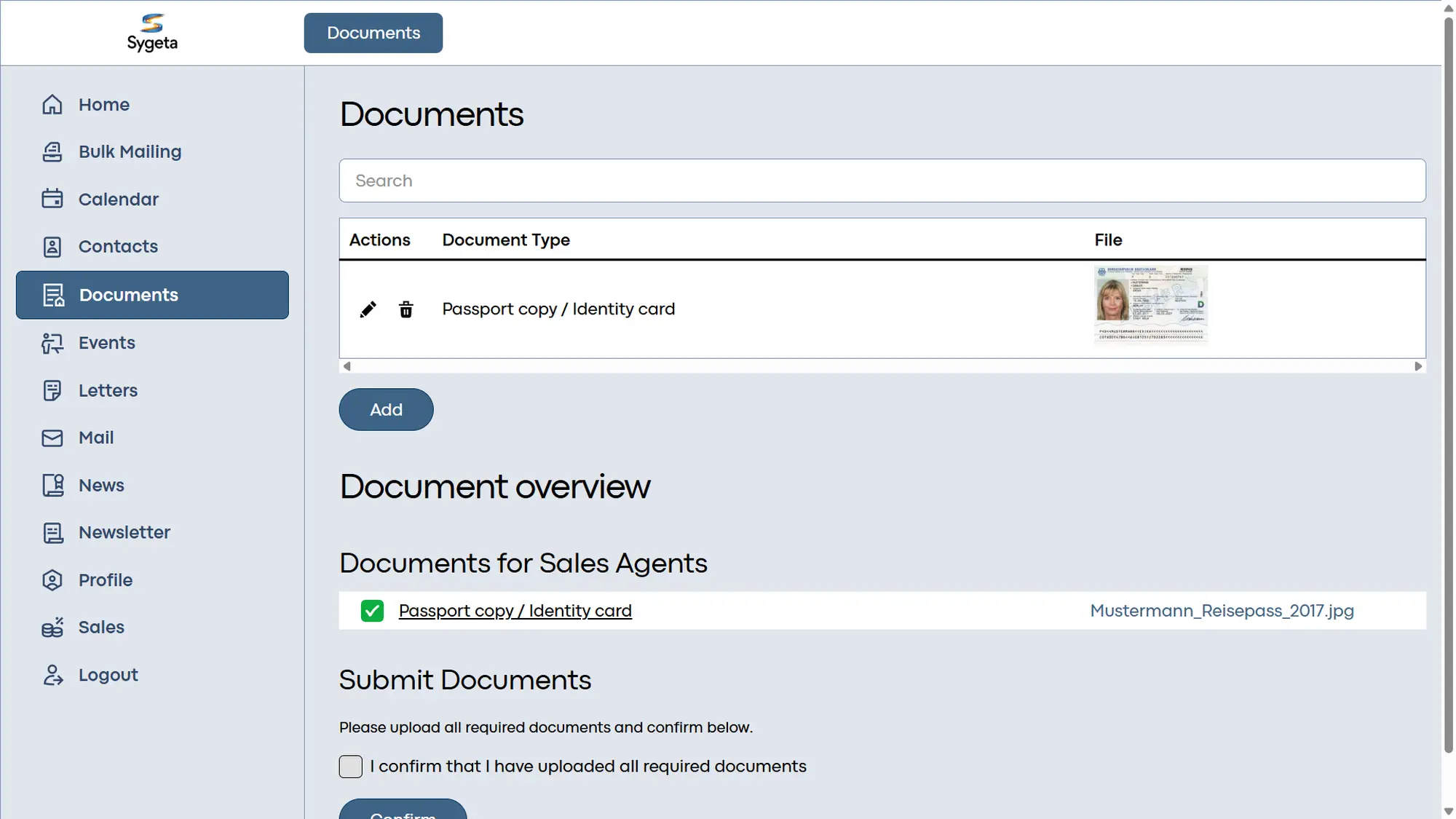Select the edit pencil icon for Passport copy
This screenshot has width=1456, height=819.
(368, 309)
